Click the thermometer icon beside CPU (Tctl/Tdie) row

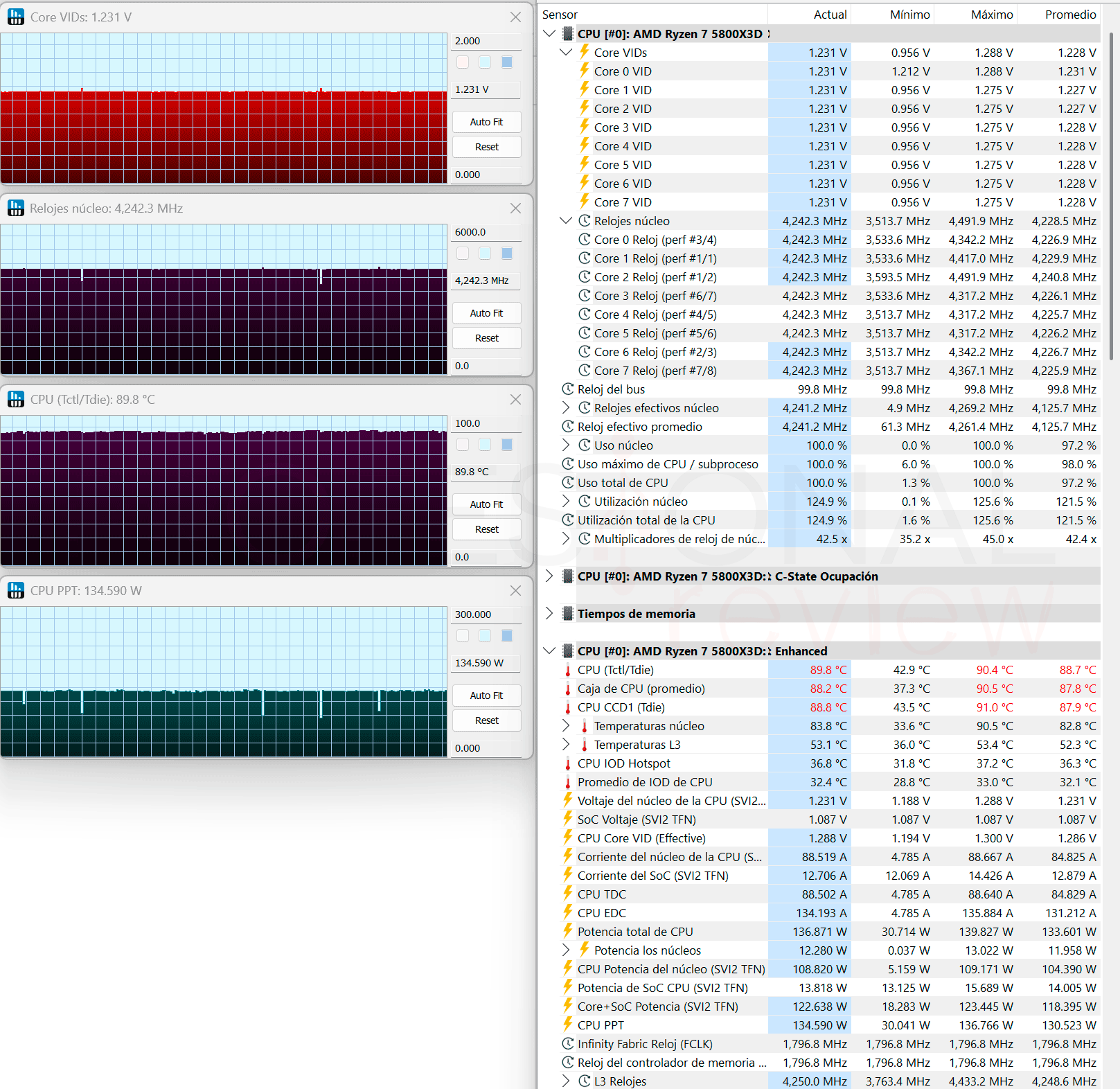[568, 670]
